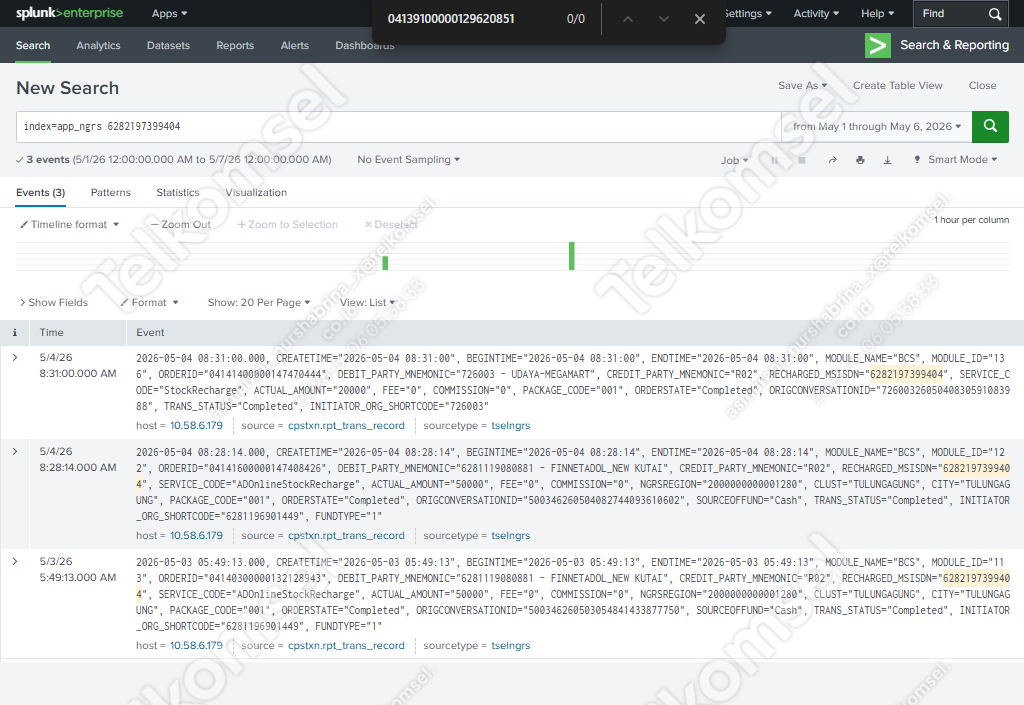Screen dimensions: 1024x705
Task: Click the Time column header
Action: point(52,333)
